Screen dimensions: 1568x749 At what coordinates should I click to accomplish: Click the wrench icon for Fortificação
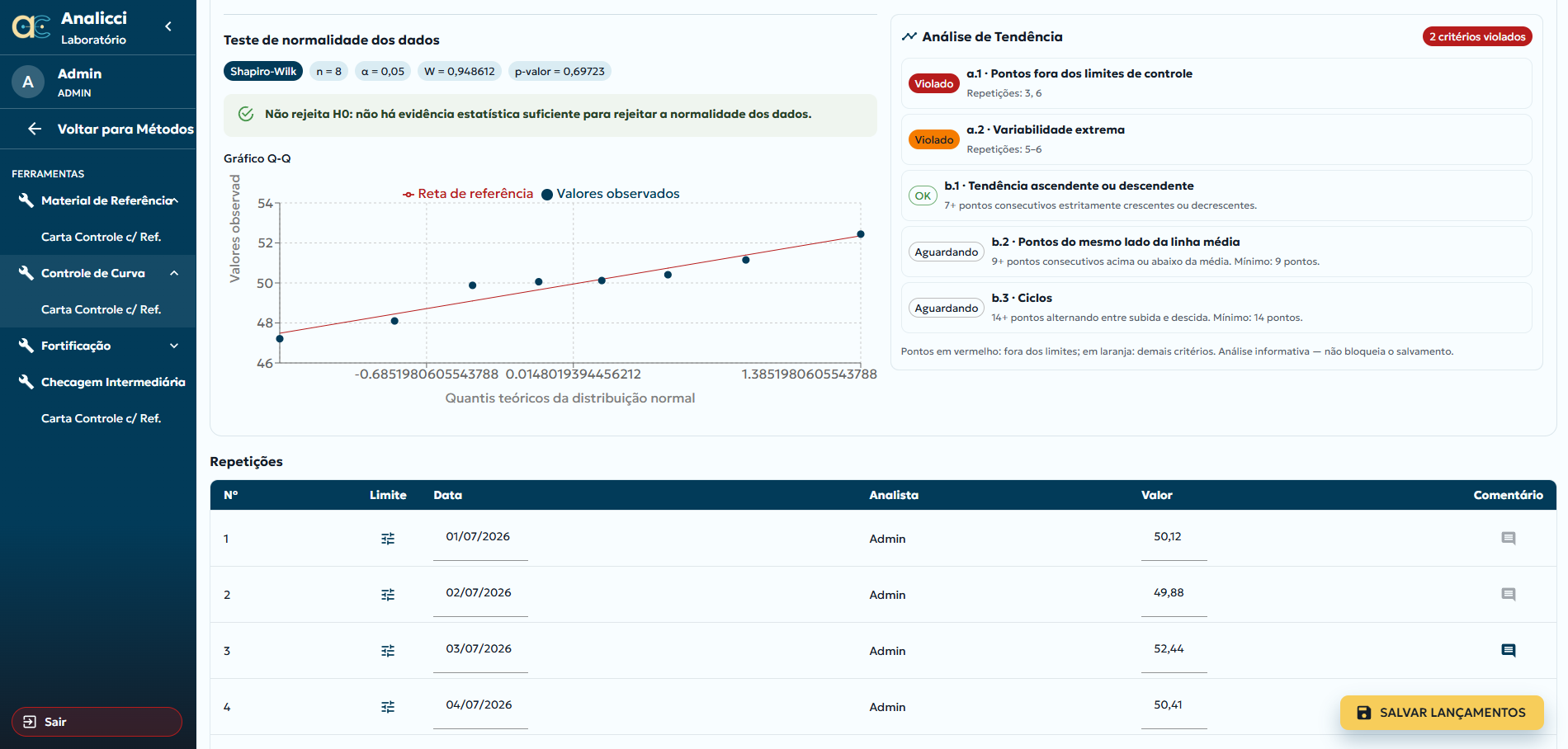[26, 346]
